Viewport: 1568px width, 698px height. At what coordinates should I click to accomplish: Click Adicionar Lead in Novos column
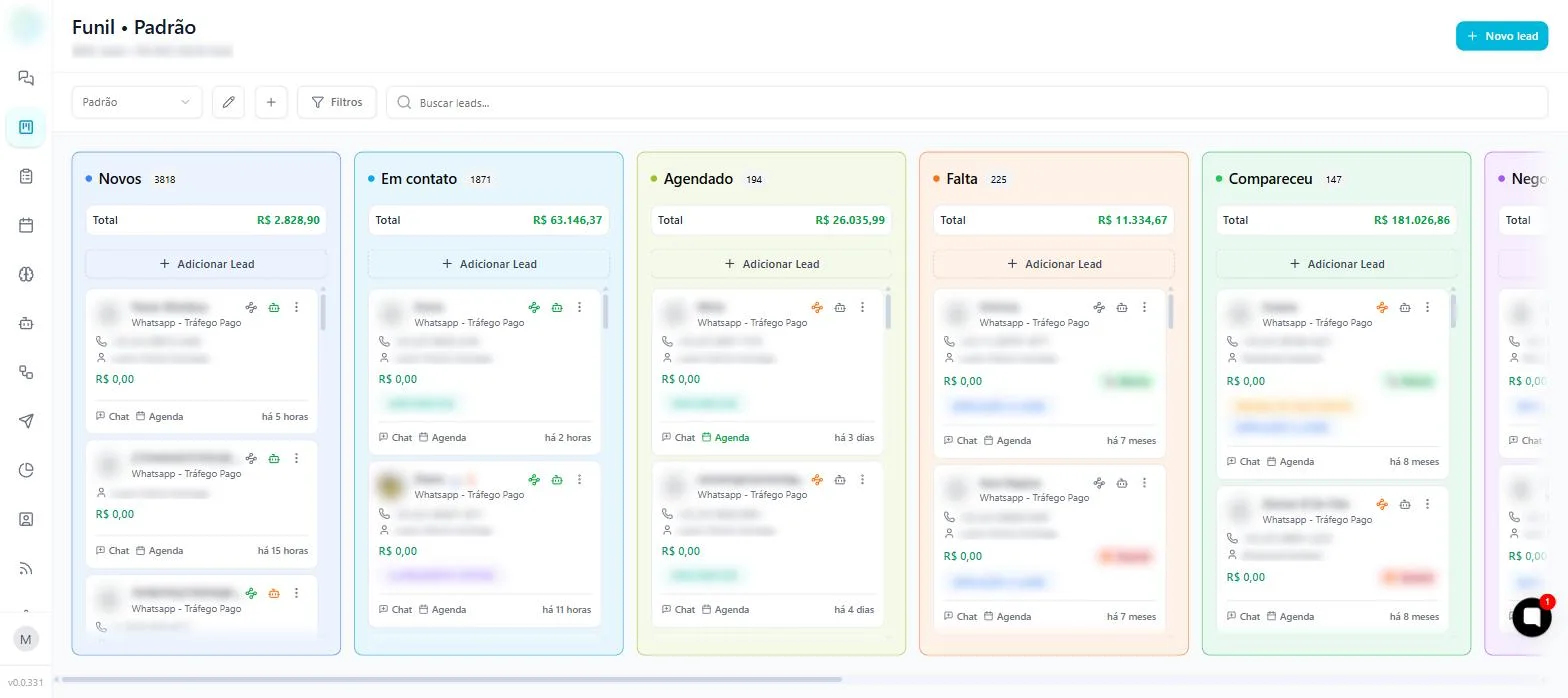[206, 264]
